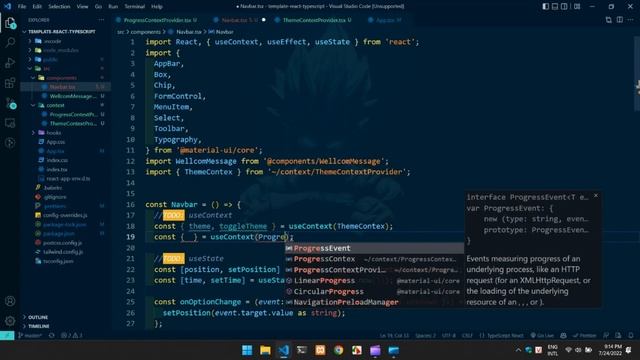This screenshot has height=360, width=640.
Task: Select LinearProgress suggestion
Action: pyautogui.click(x=374, y=281)
